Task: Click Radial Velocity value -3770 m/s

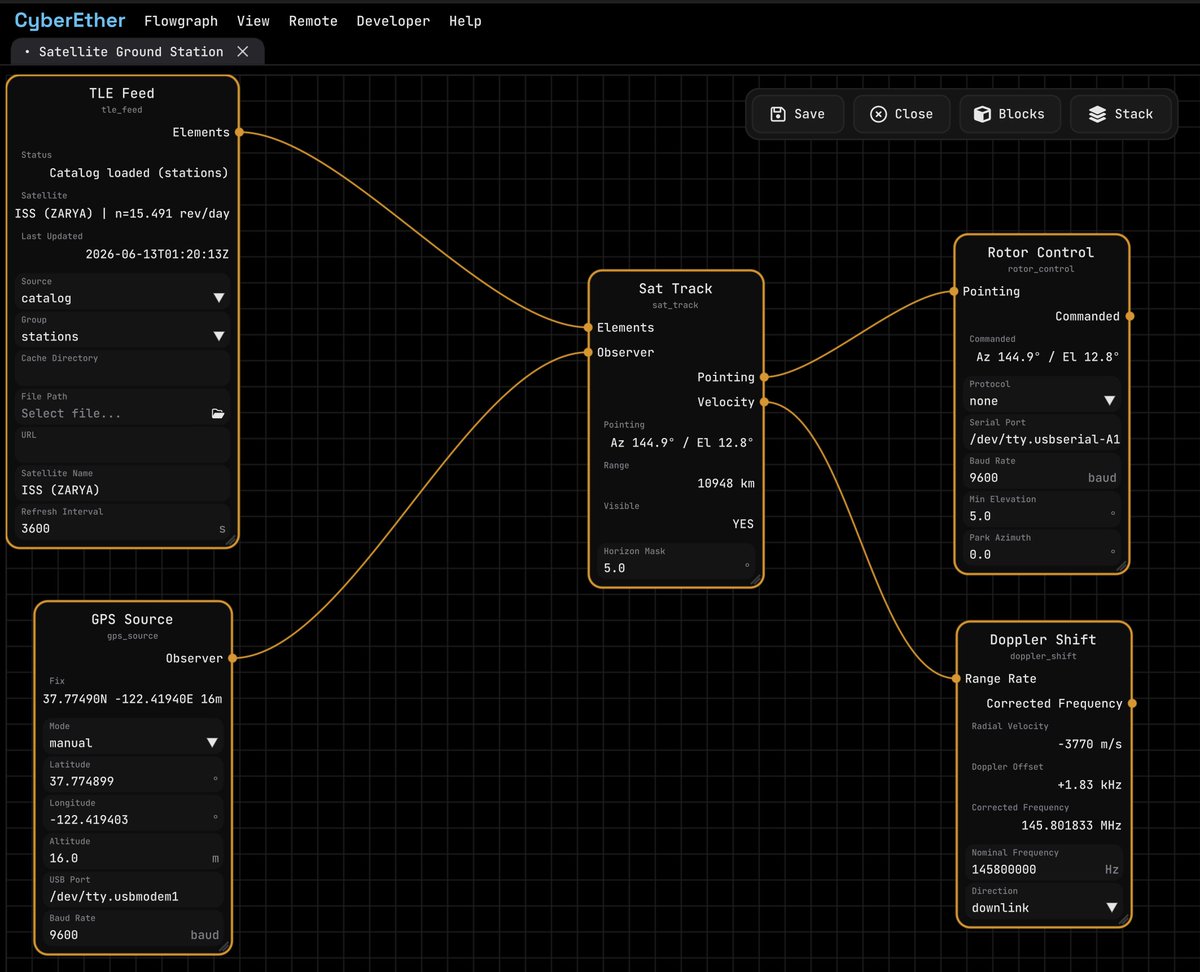Action: pos(1089,744)
